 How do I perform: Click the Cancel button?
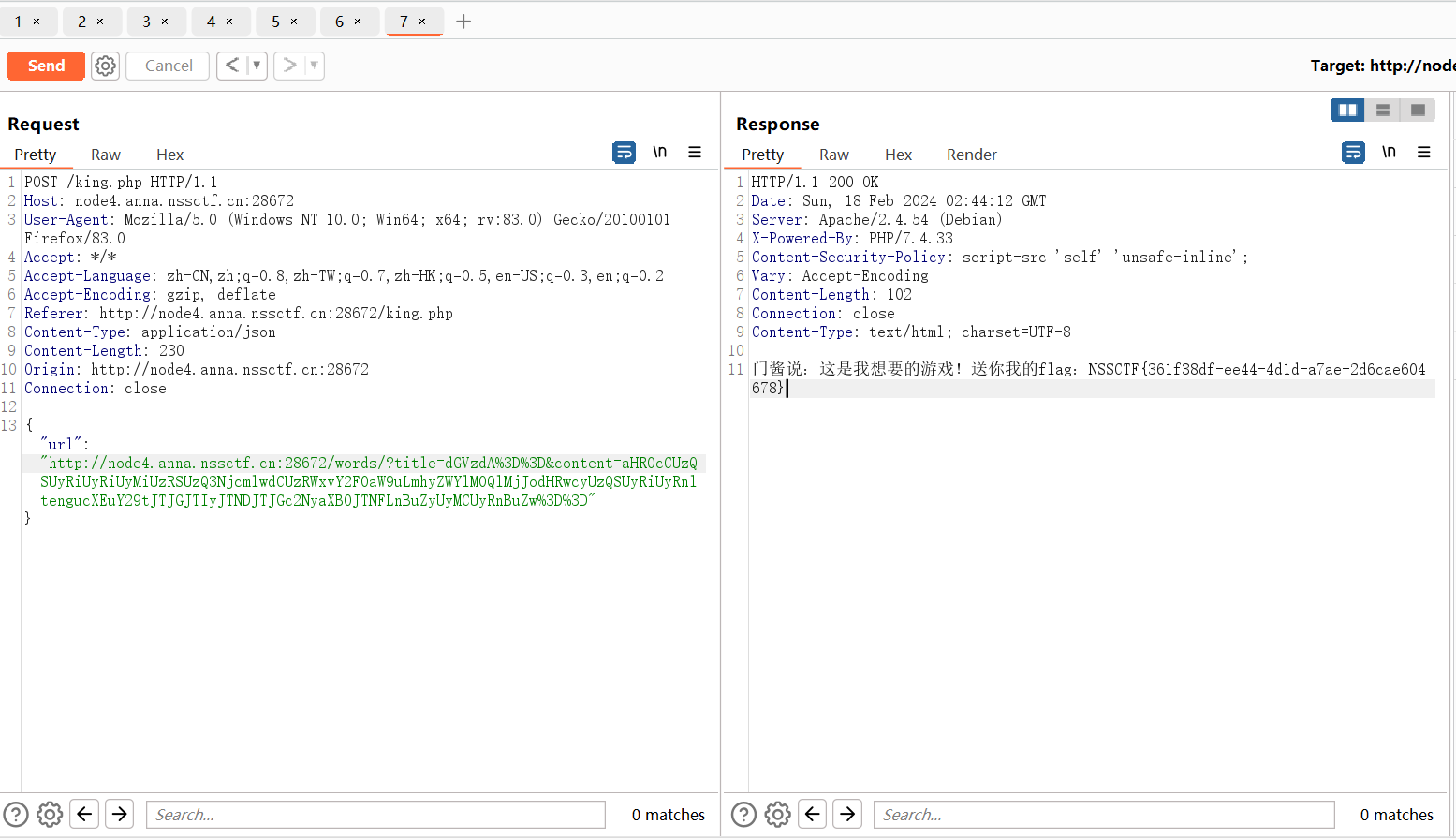pos(169,66)
